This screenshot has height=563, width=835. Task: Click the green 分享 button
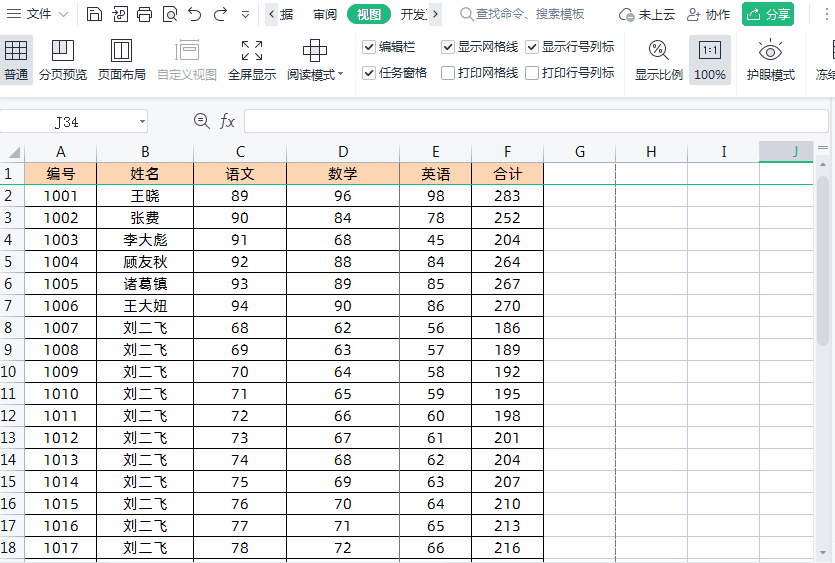click(768, 14)
